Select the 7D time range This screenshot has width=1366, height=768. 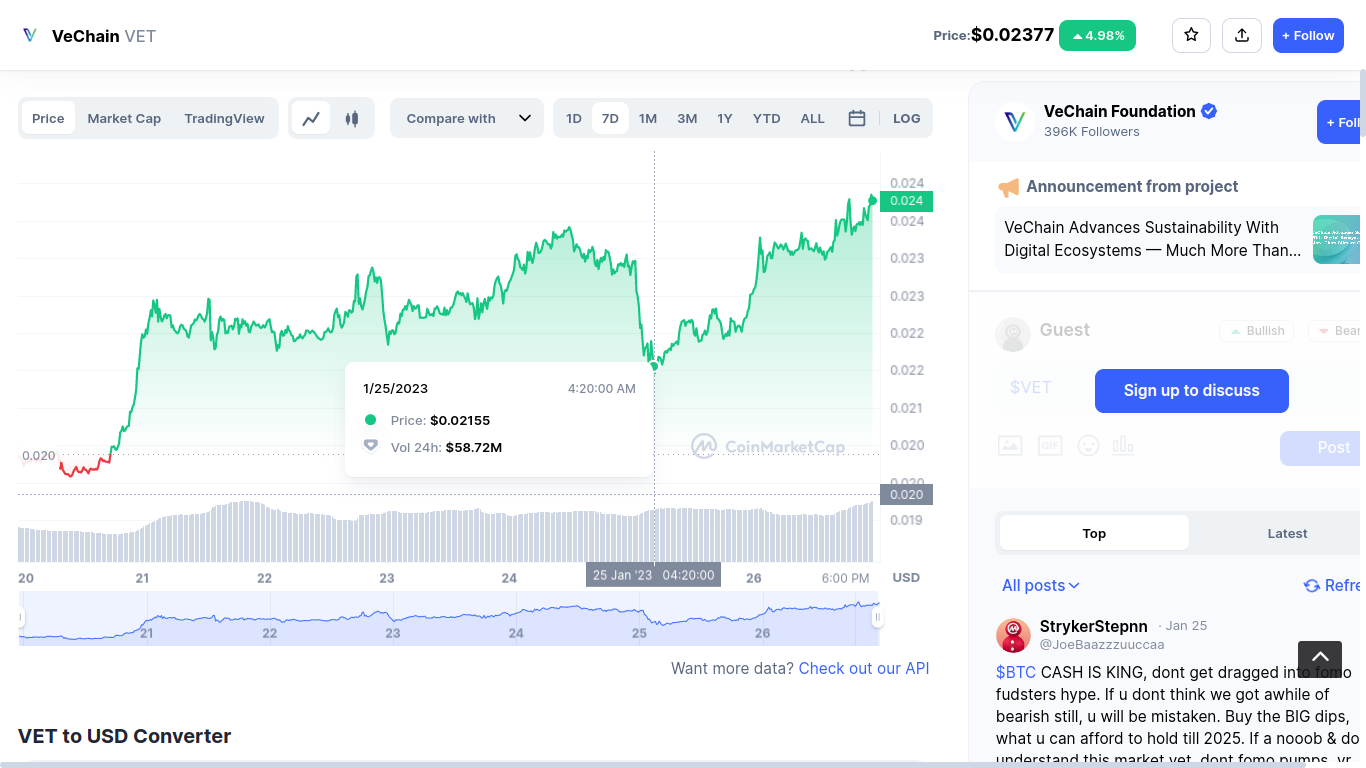point(610,118)
